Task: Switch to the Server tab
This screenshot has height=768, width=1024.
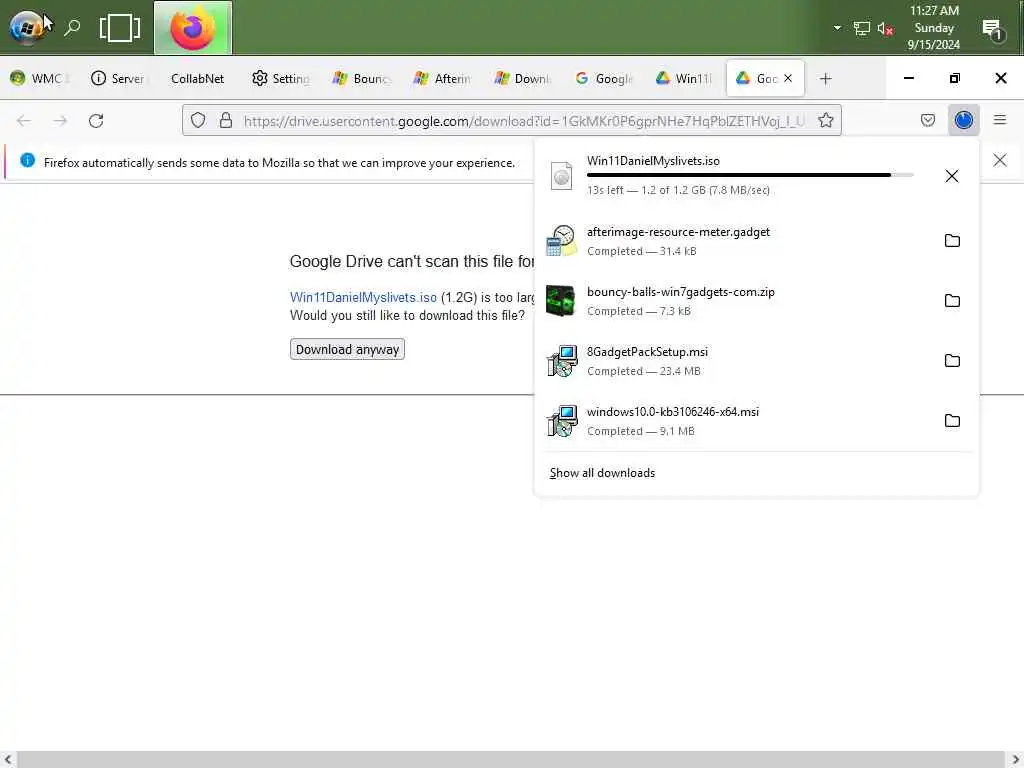Action: click(x=118, y=78)
